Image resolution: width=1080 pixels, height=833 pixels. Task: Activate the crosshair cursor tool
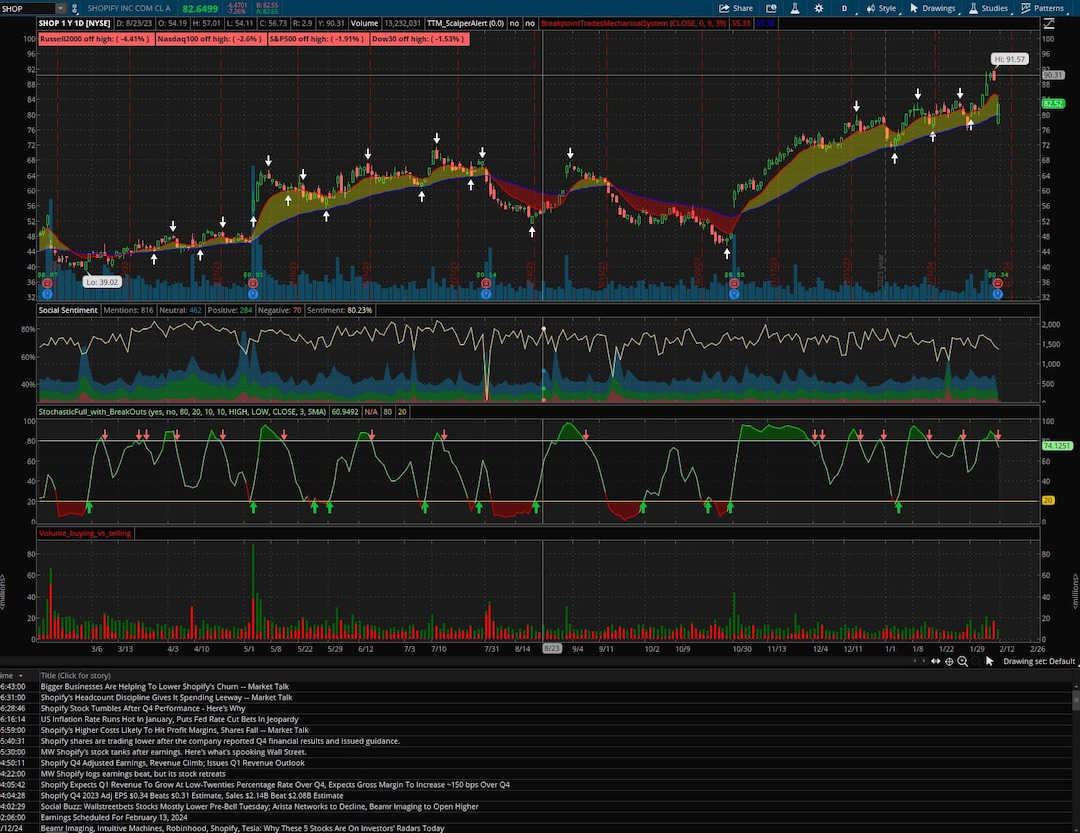click(x=949, y=661)
